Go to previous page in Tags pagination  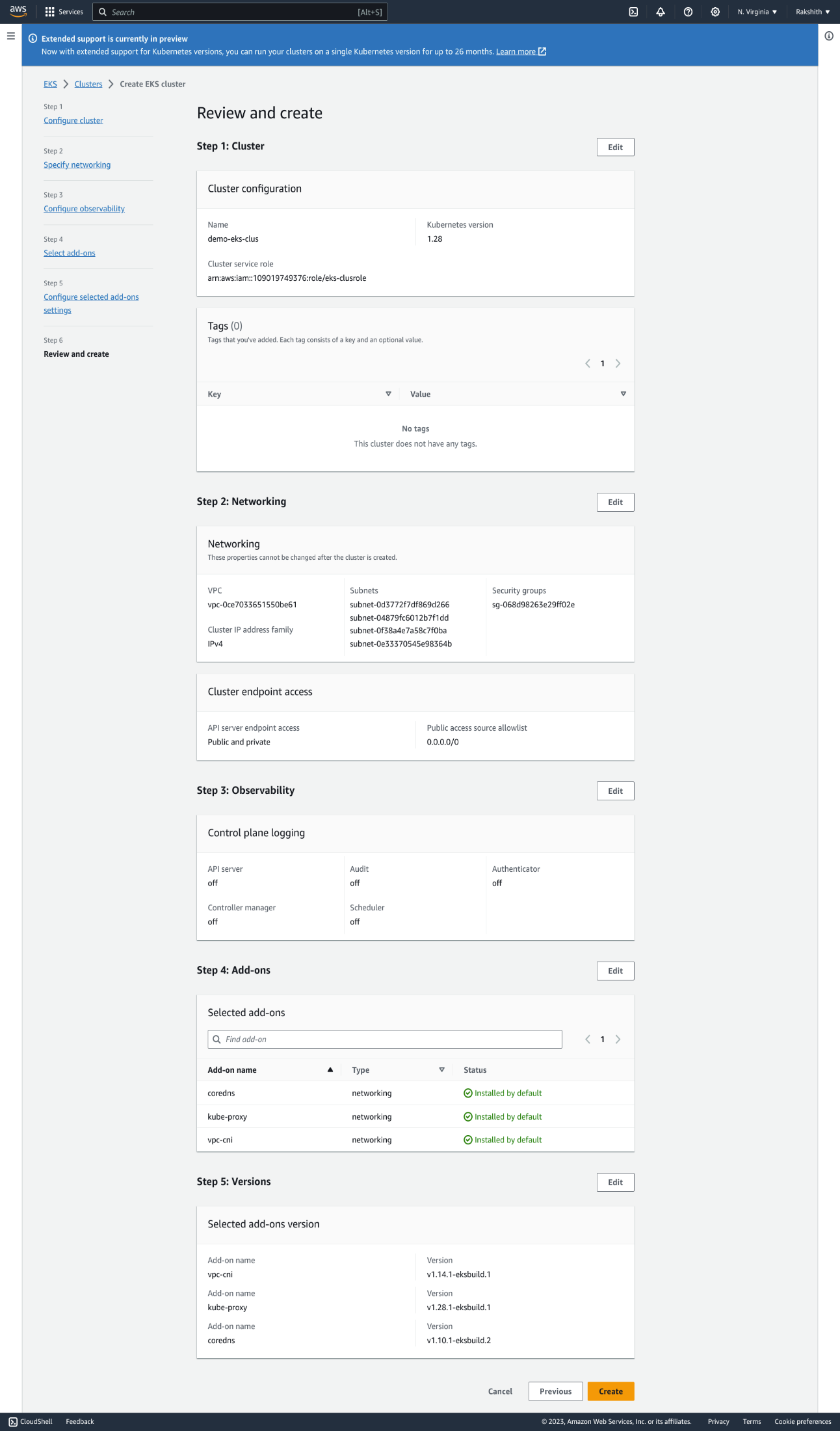[x=588, y=363]
